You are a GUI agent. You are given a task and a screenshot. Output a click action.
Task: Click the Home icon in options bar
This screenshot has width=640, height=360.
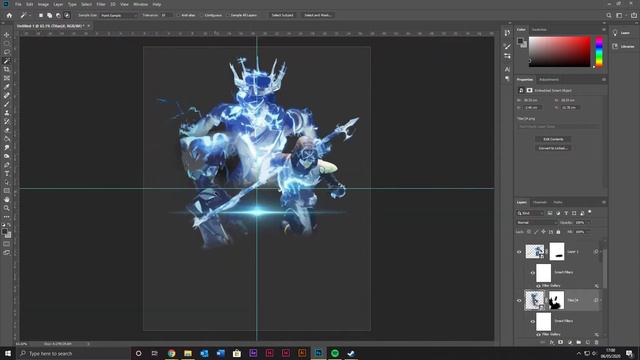(9, 15)
